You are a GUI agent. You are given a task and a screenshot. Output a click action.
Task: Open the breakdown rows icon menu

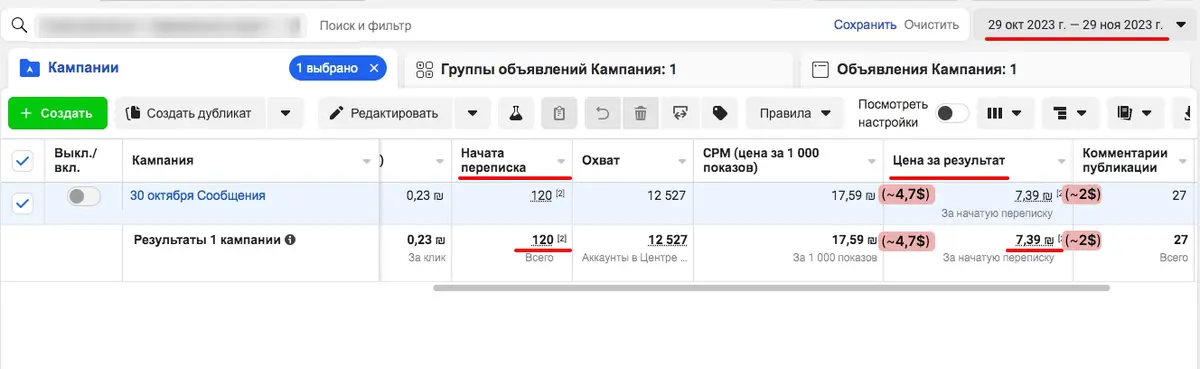pyautogui.click(x=1070, y=113)
